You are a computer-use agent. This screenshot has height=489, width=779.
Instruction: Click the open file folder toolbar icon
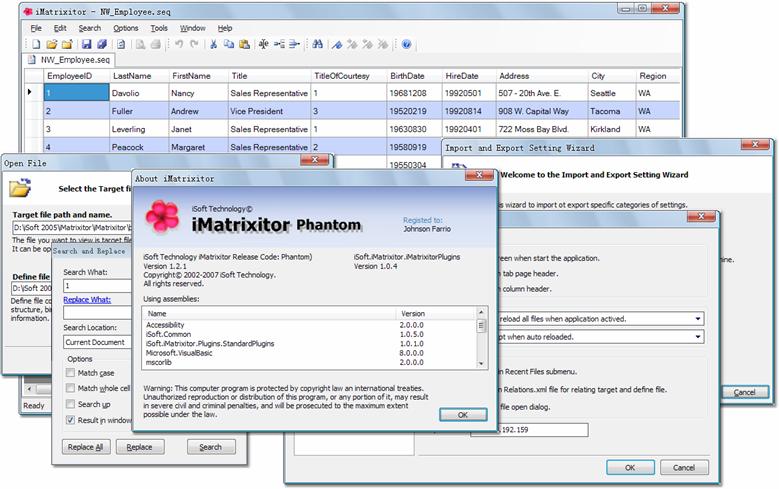coord(52,44)
